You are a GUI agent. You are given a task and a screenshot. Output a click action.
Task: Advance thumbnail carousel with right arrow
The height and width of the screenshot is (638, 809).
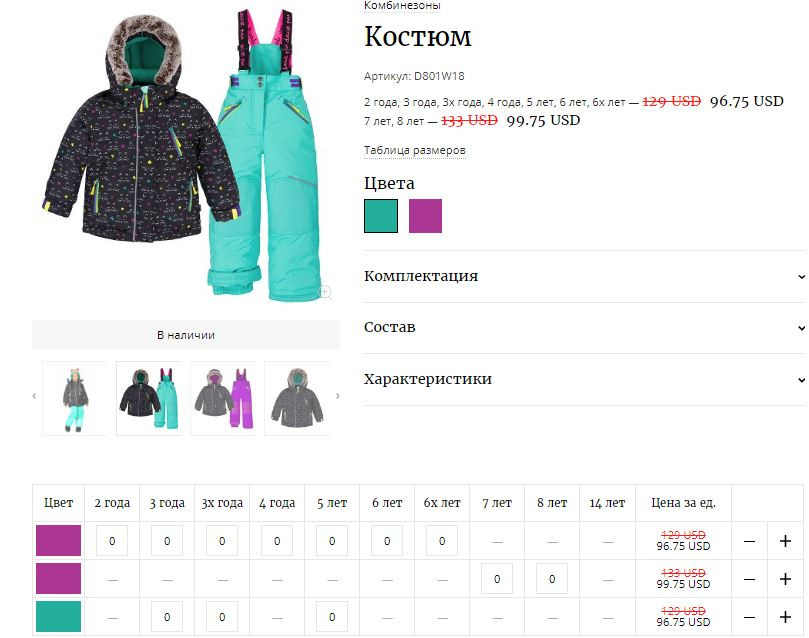(x=337, y=396)
